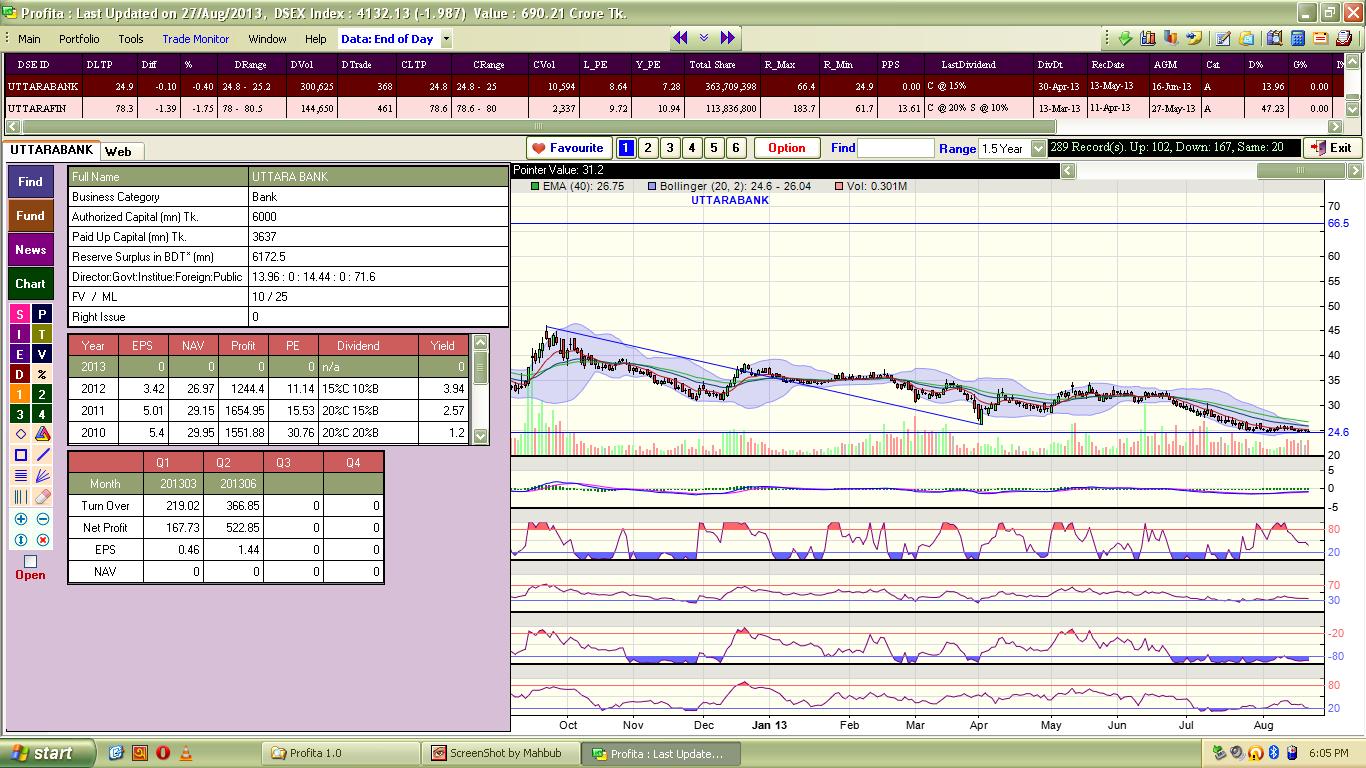Open the Main menu
1366x768 pixels.
tap(29, 39)
